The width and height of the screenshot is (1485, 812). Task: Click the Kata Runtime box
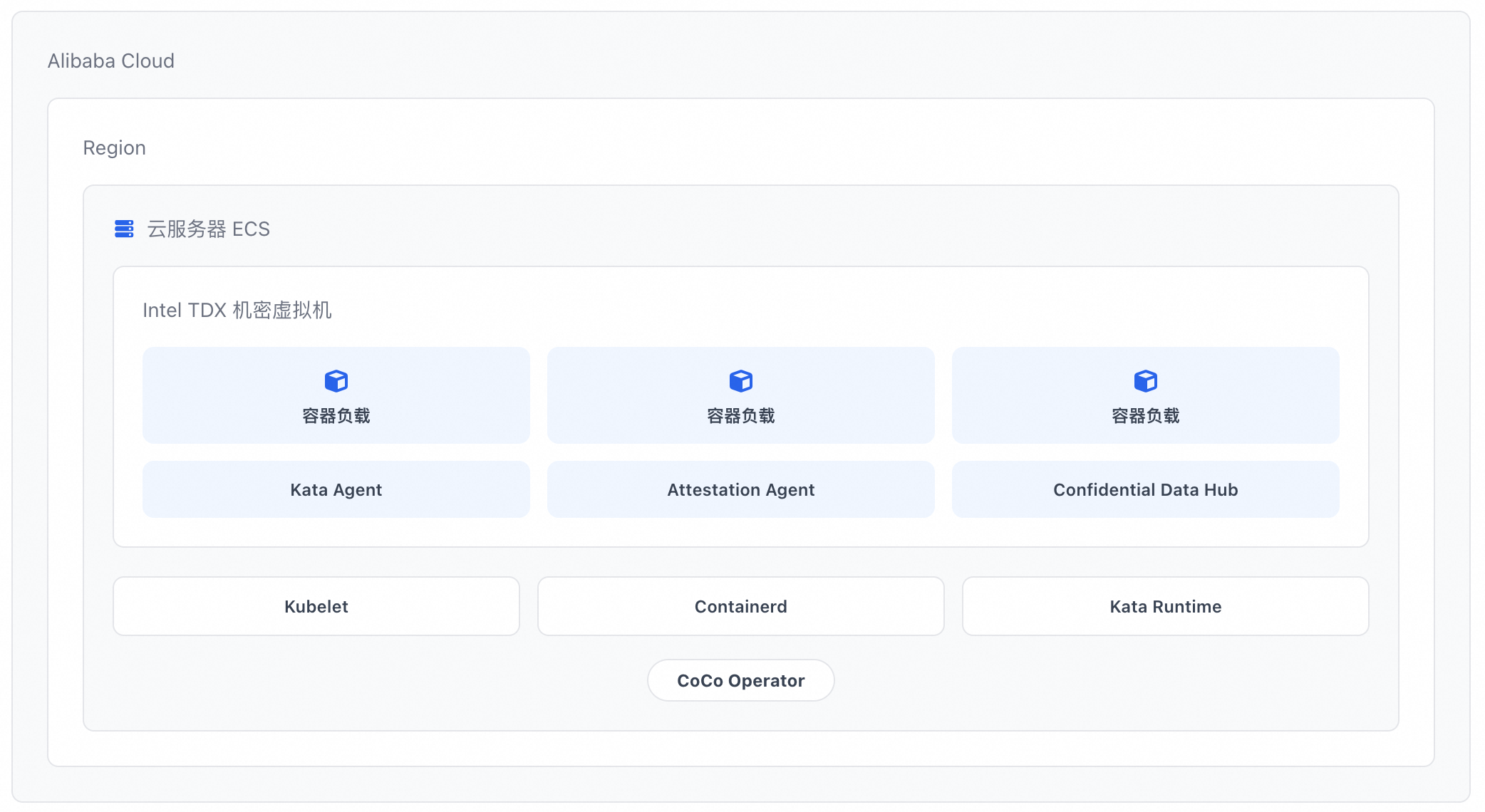[1166, 606]
